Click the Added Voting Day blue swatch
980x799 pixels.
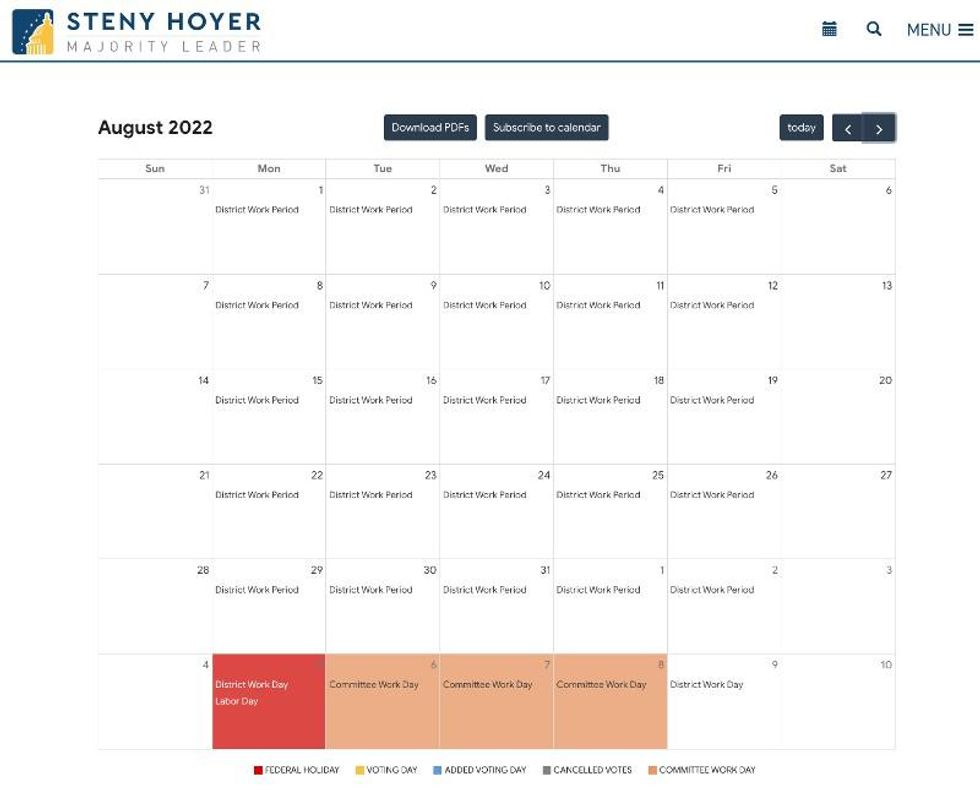438,770
